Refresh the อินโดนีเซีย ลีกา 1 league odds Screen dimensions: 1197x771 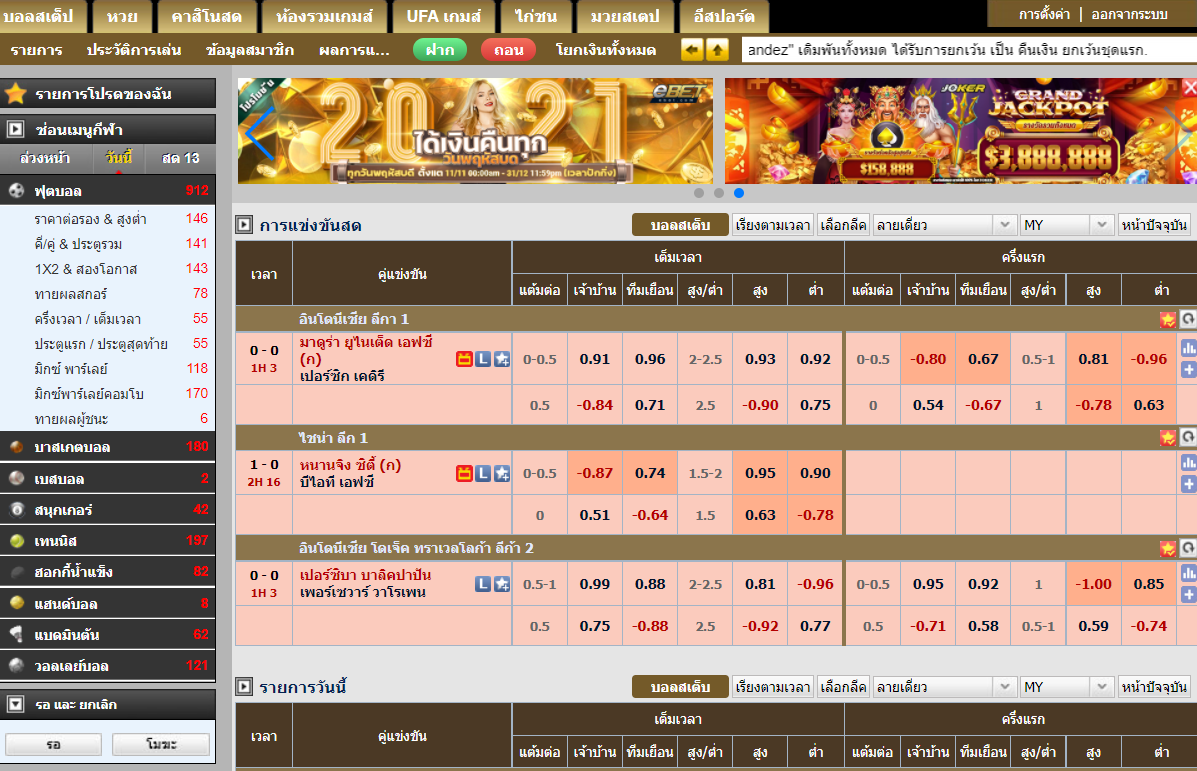1188,319
